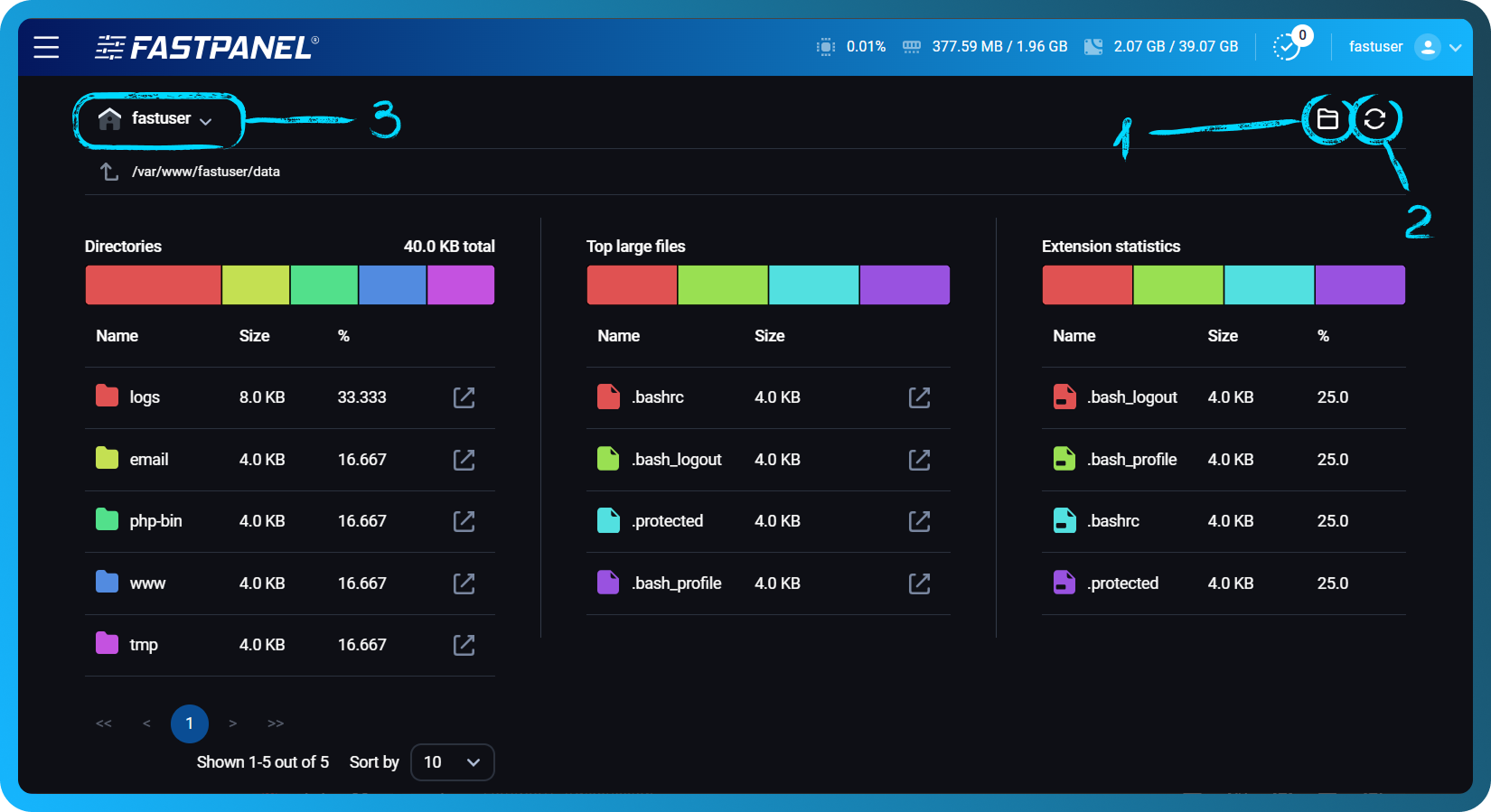The image size is (1491, 812).
Task: Open the hamburger main menu
Action: pyautogui.click(x=46, y=47)
